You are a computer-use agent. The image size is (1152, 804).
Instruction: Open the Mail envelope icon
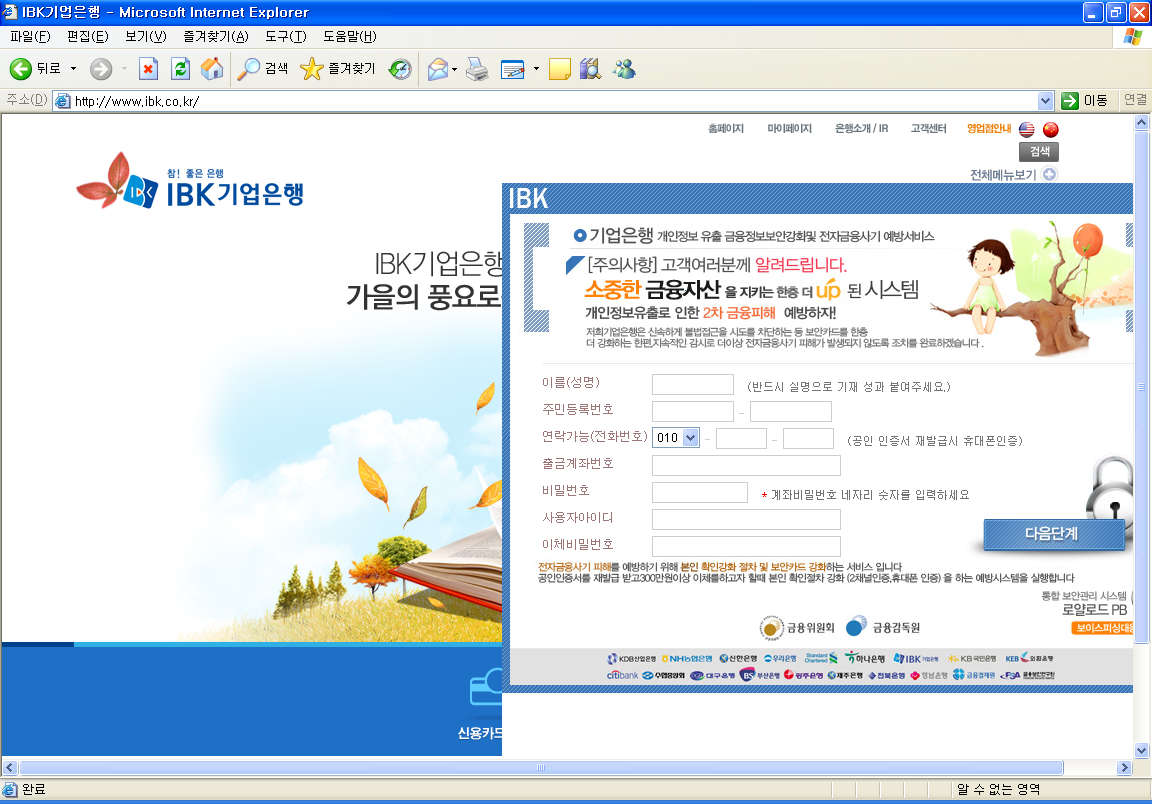click(x=438, y=69)
